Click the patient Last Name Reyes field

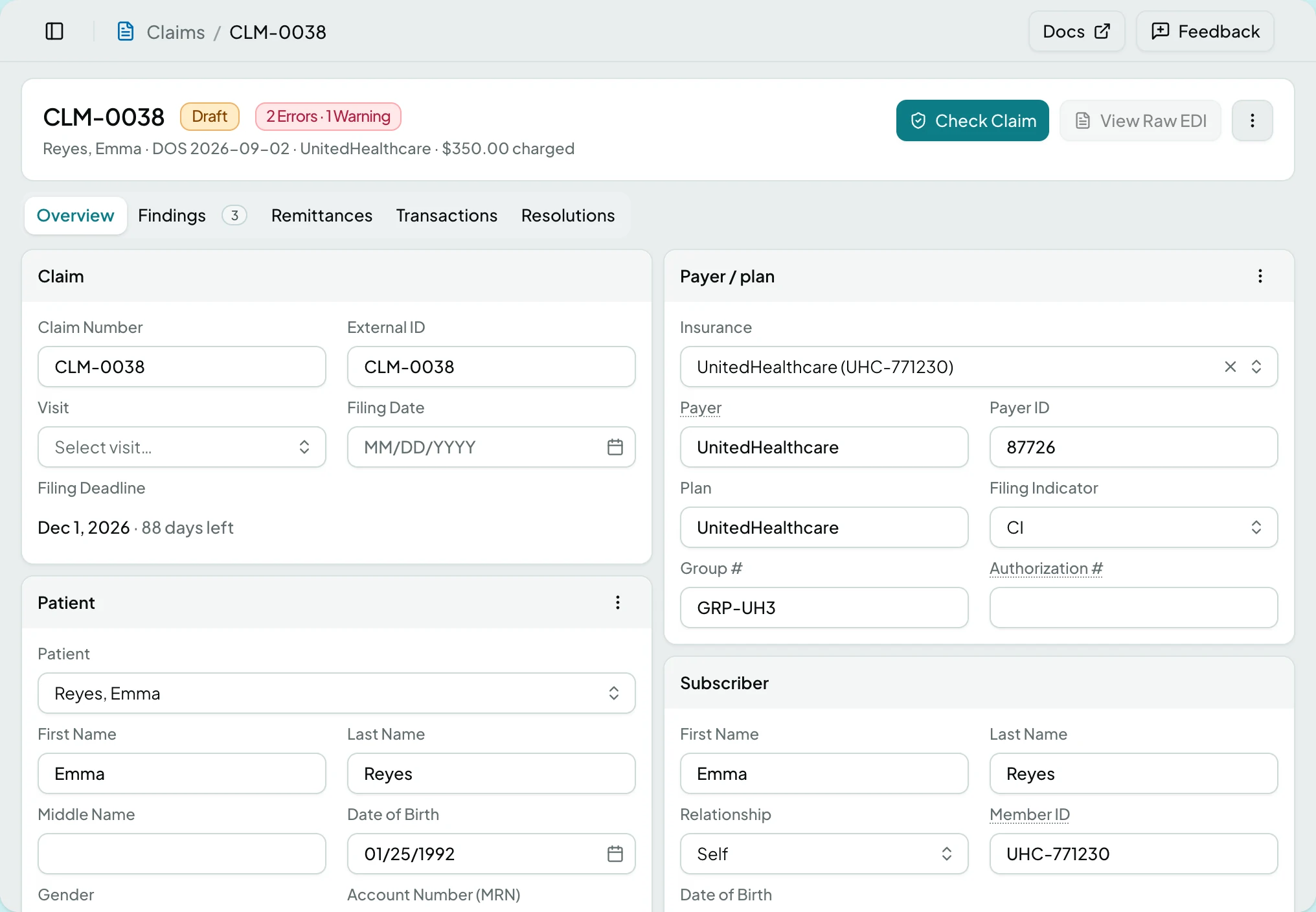point(491,773)
